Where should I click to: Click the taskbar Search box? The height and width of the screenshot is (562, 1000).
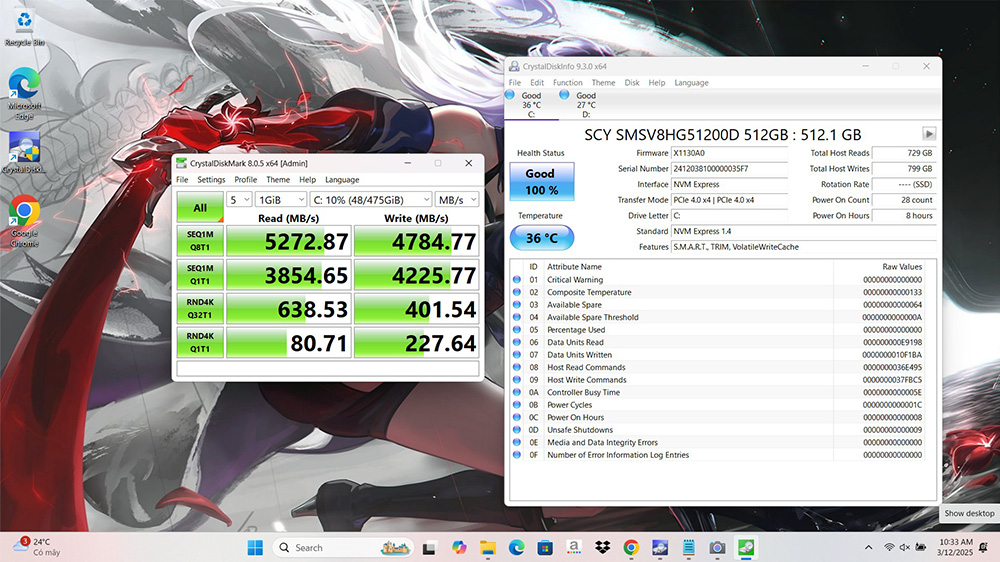[x=344, y=547]
